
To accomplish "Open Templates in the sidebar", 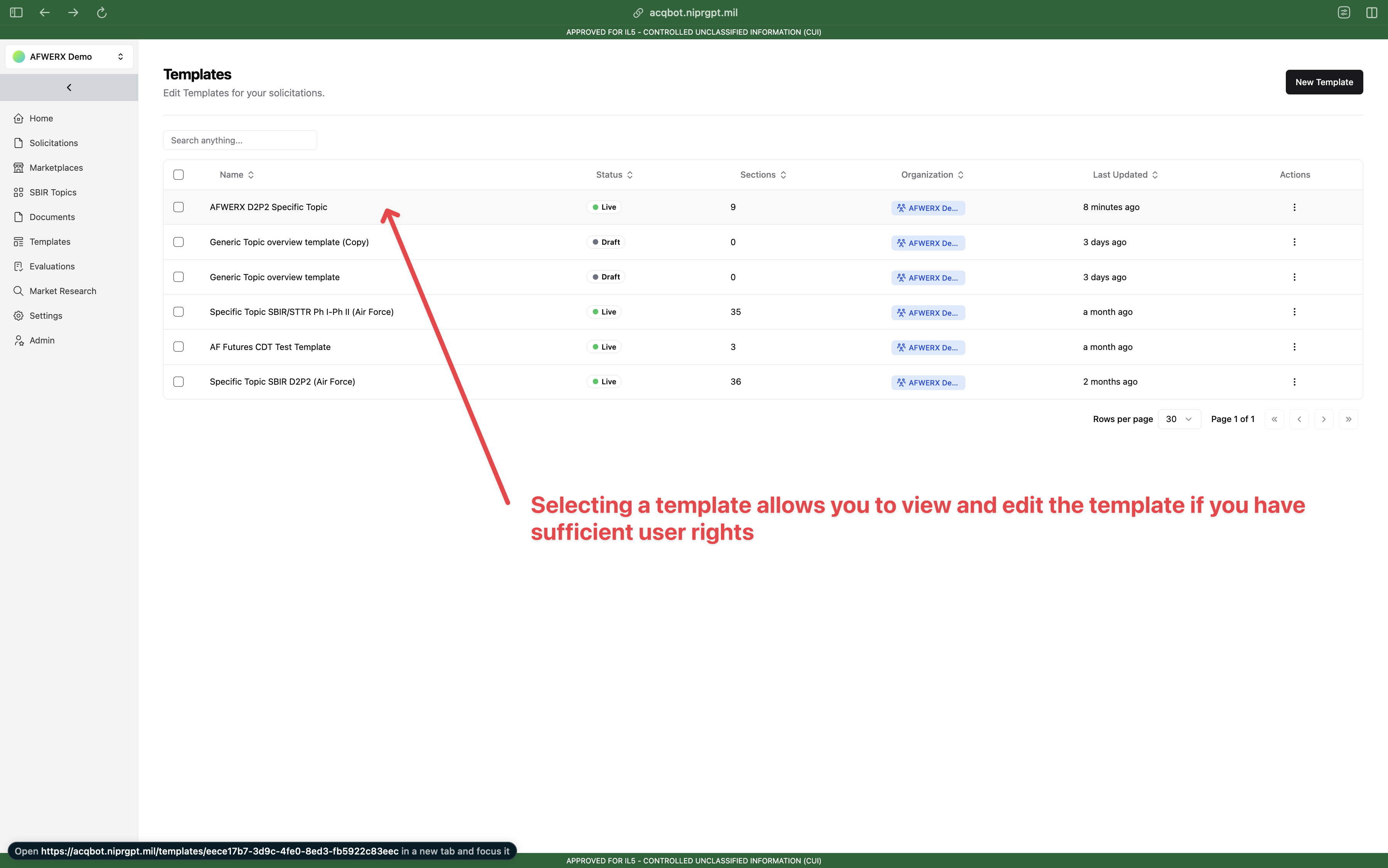I will [50, 242].
